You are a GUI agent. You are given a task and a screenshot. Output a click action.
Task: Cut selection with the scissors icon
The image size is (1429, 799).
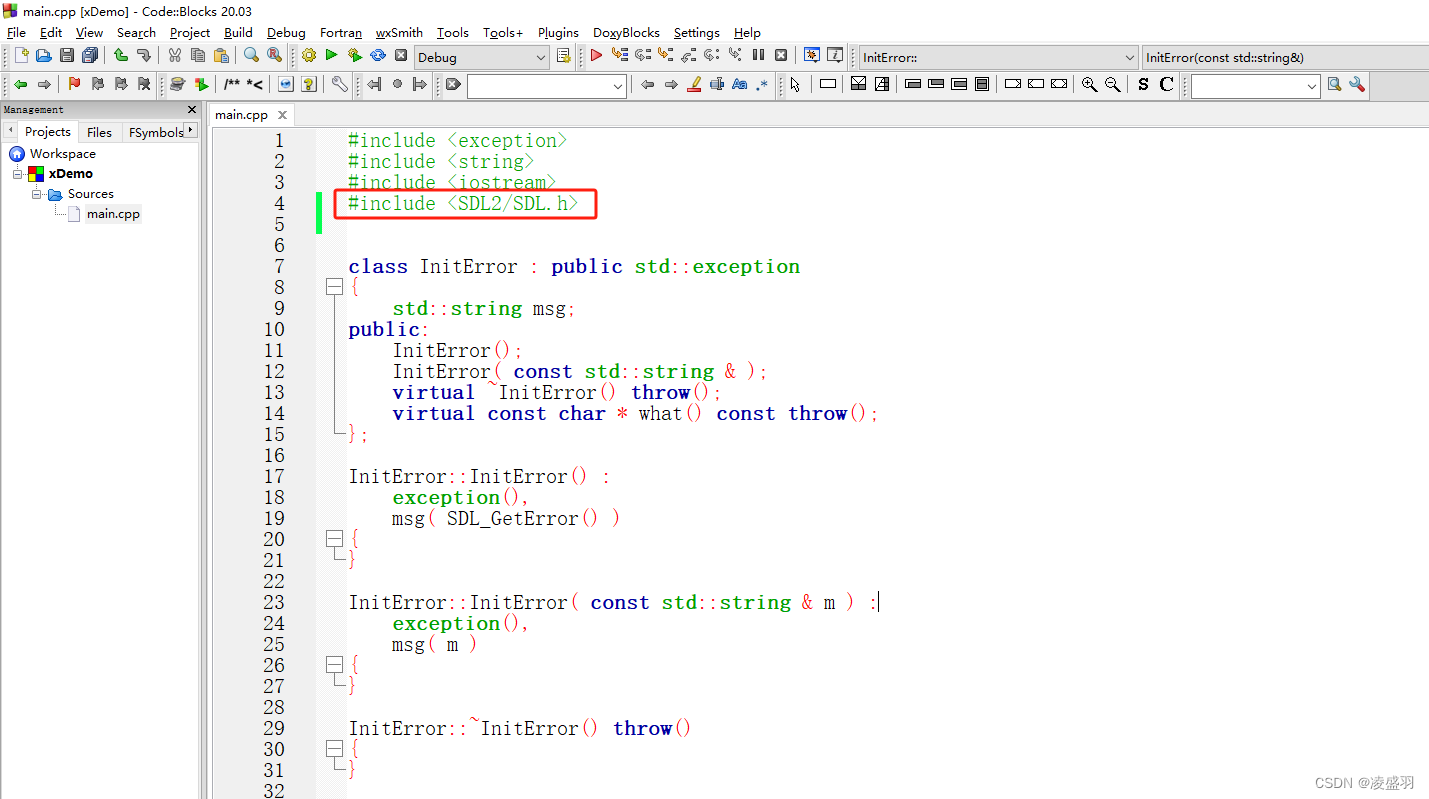pyautogui.click(x=175, y=56)
